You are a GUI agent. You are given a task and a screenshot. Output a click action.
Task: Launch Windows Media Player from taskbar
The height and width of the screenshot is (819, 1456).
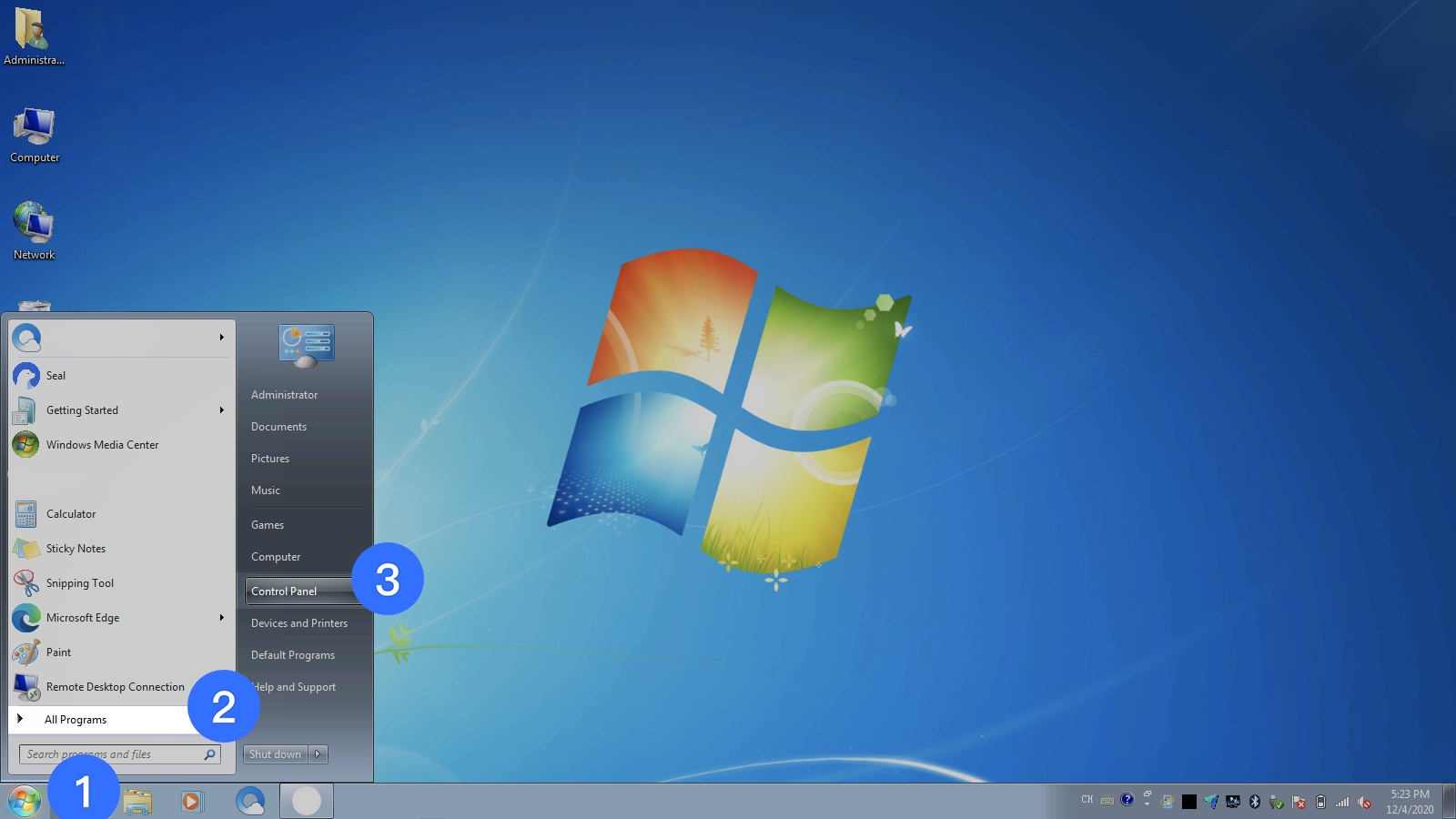click(x=192, y=801)
